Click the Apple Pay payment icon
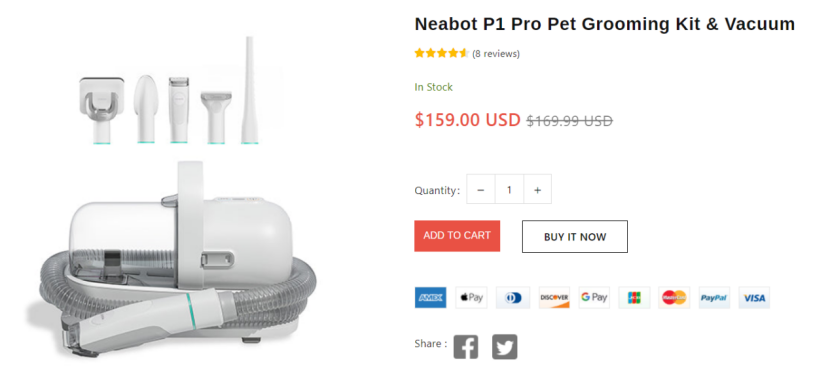Screen dimensions: 830x380 coord(471,297)
